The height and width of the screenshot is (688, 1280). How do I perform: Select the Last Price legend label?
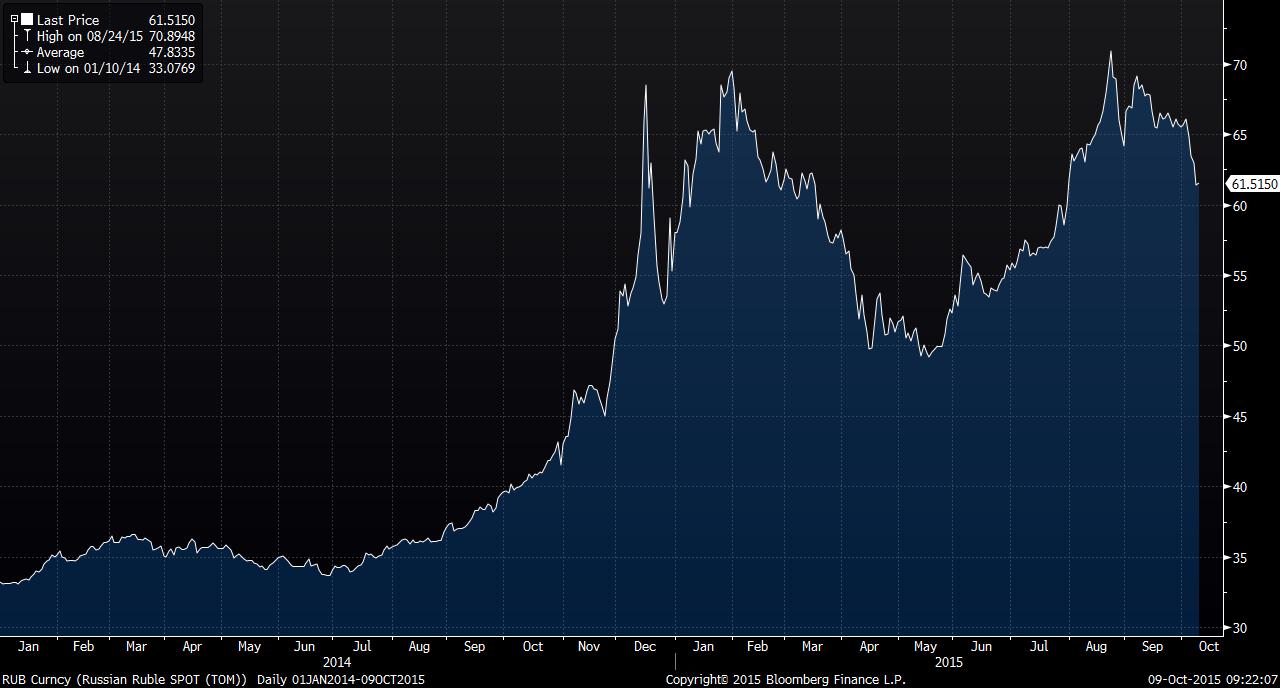(x=68, y=20)
